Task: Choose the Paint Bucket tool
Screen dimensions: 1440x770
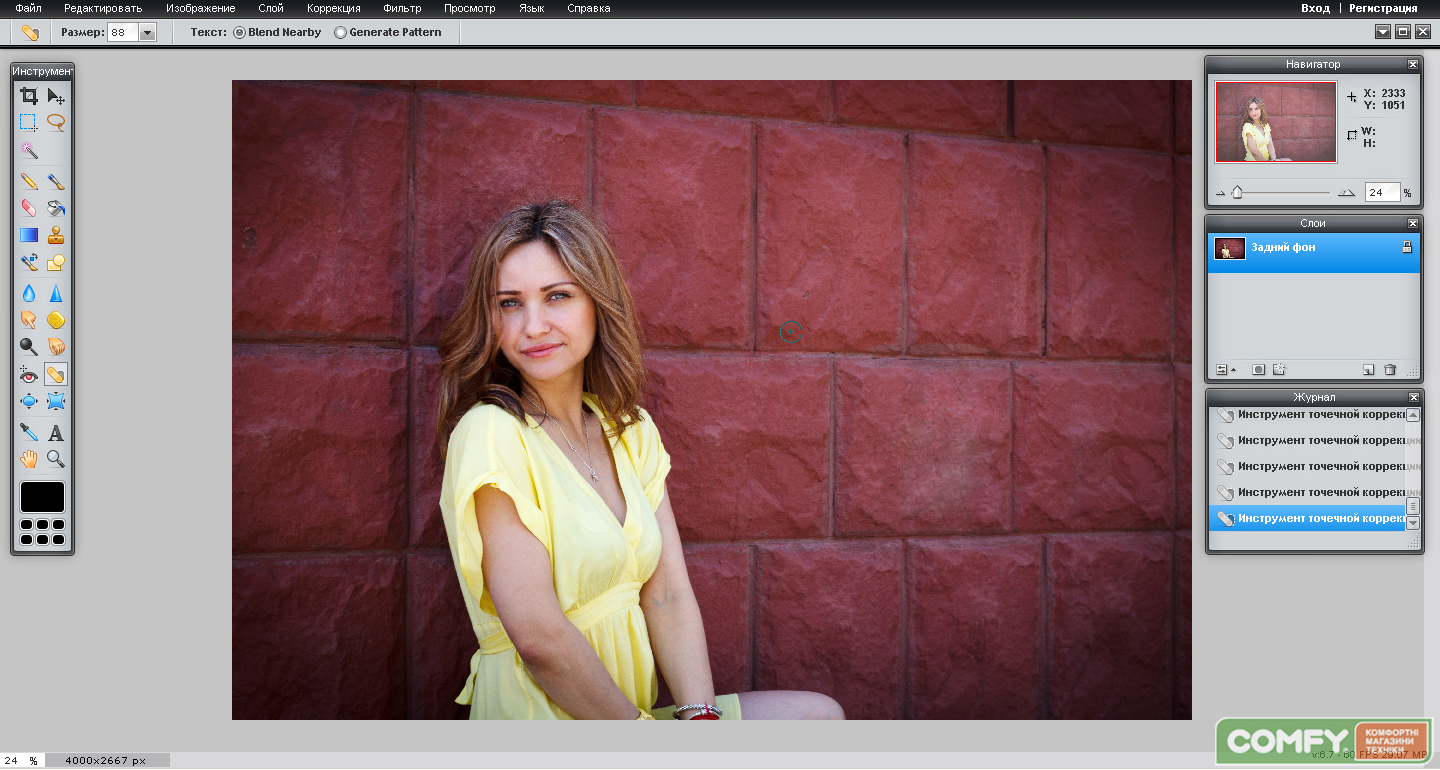Action: (56, 208)
